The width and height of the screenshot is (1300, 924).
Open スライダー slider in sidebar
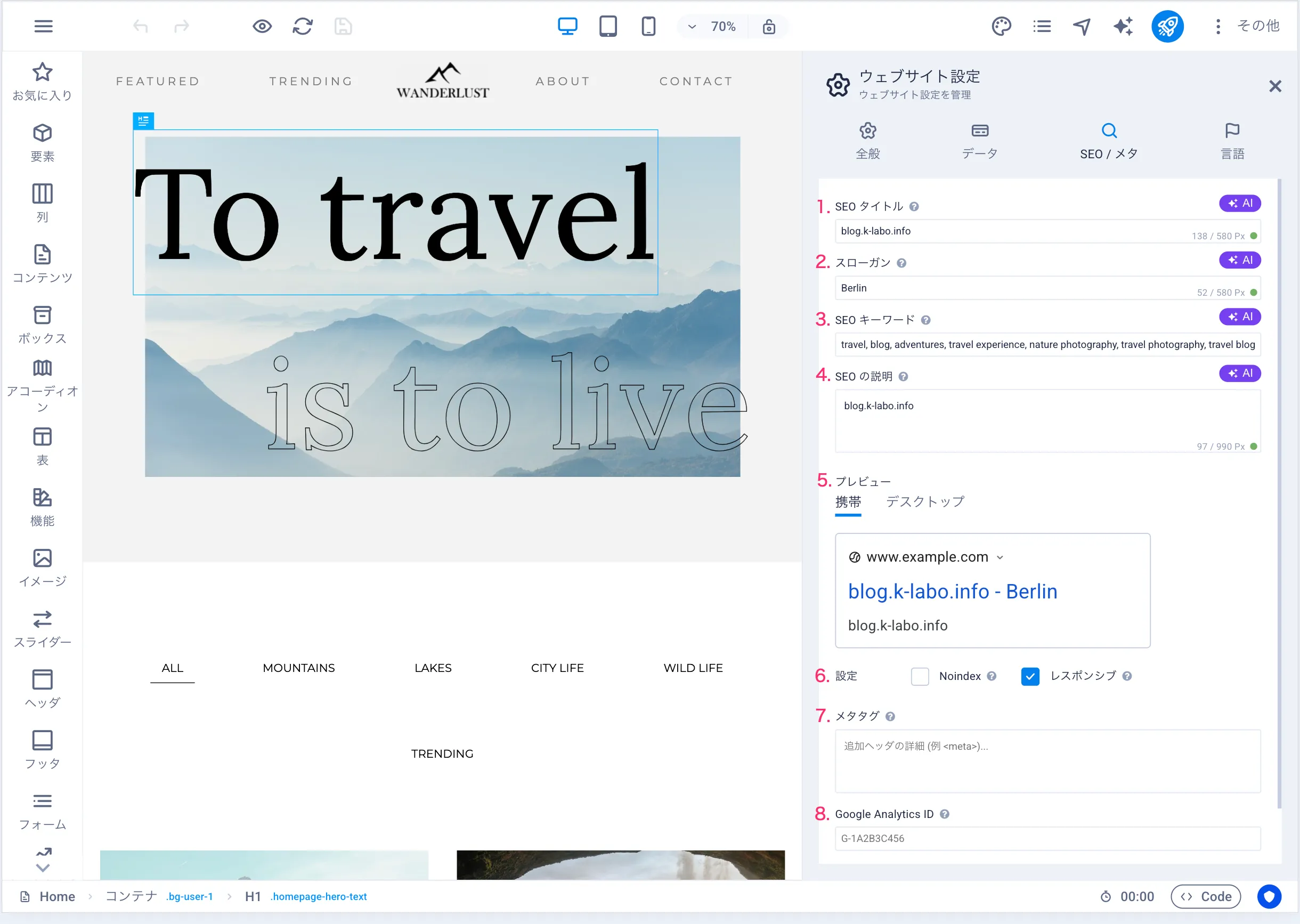[43, 629]
